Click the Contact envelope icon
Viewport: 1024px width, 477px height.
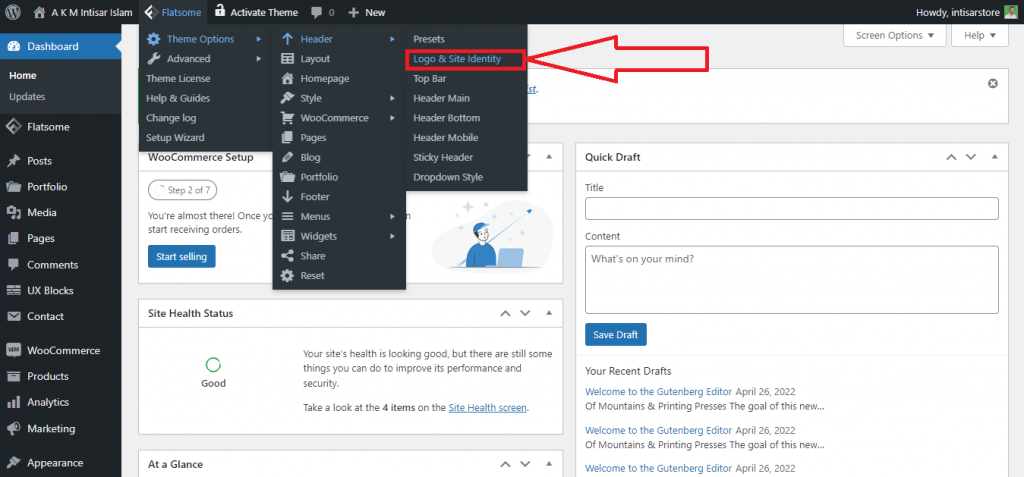pyautogui.click(x=14, y=316)
